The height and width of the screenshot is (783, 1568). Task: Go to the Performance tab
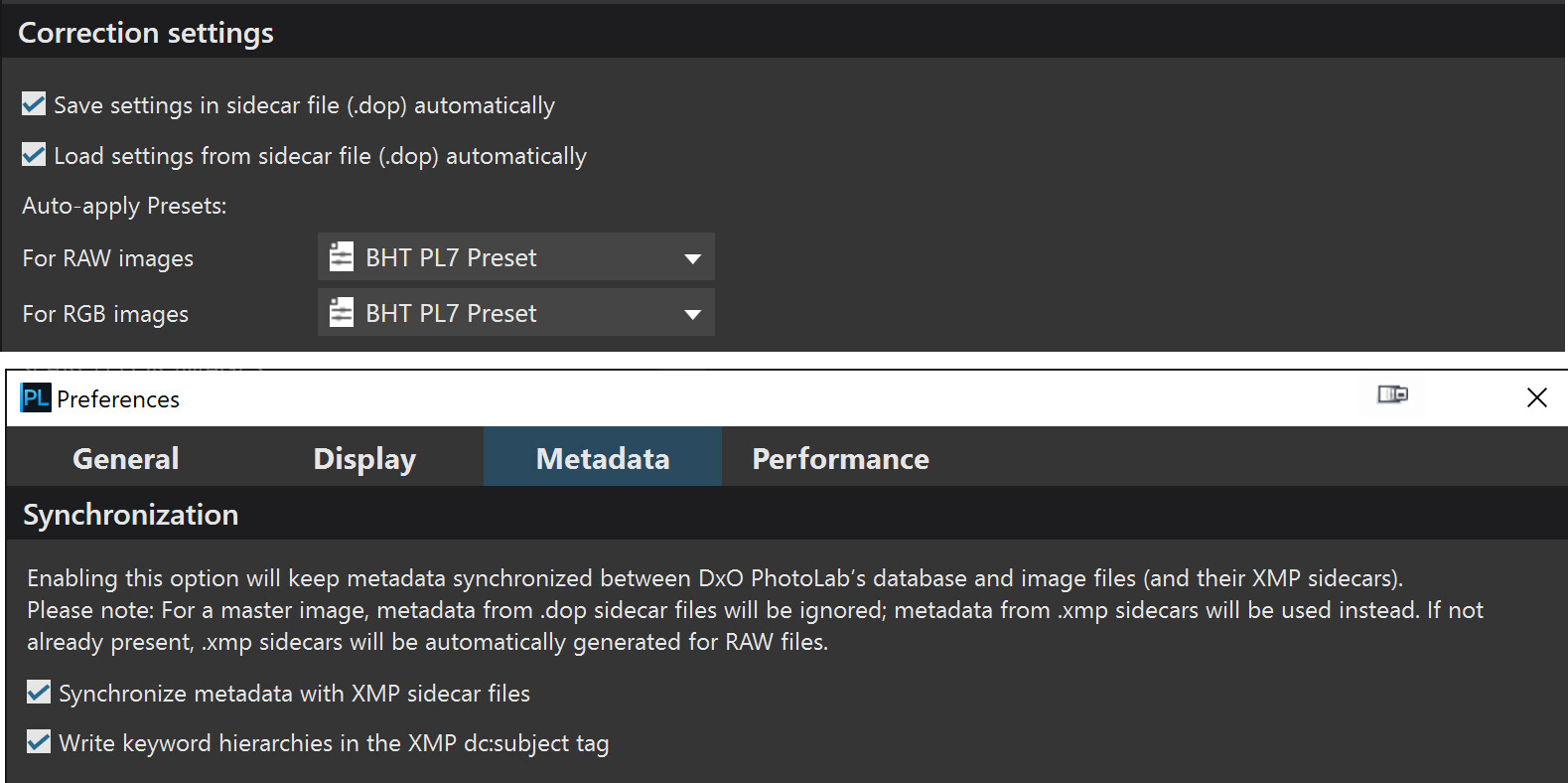coord(840,458)
